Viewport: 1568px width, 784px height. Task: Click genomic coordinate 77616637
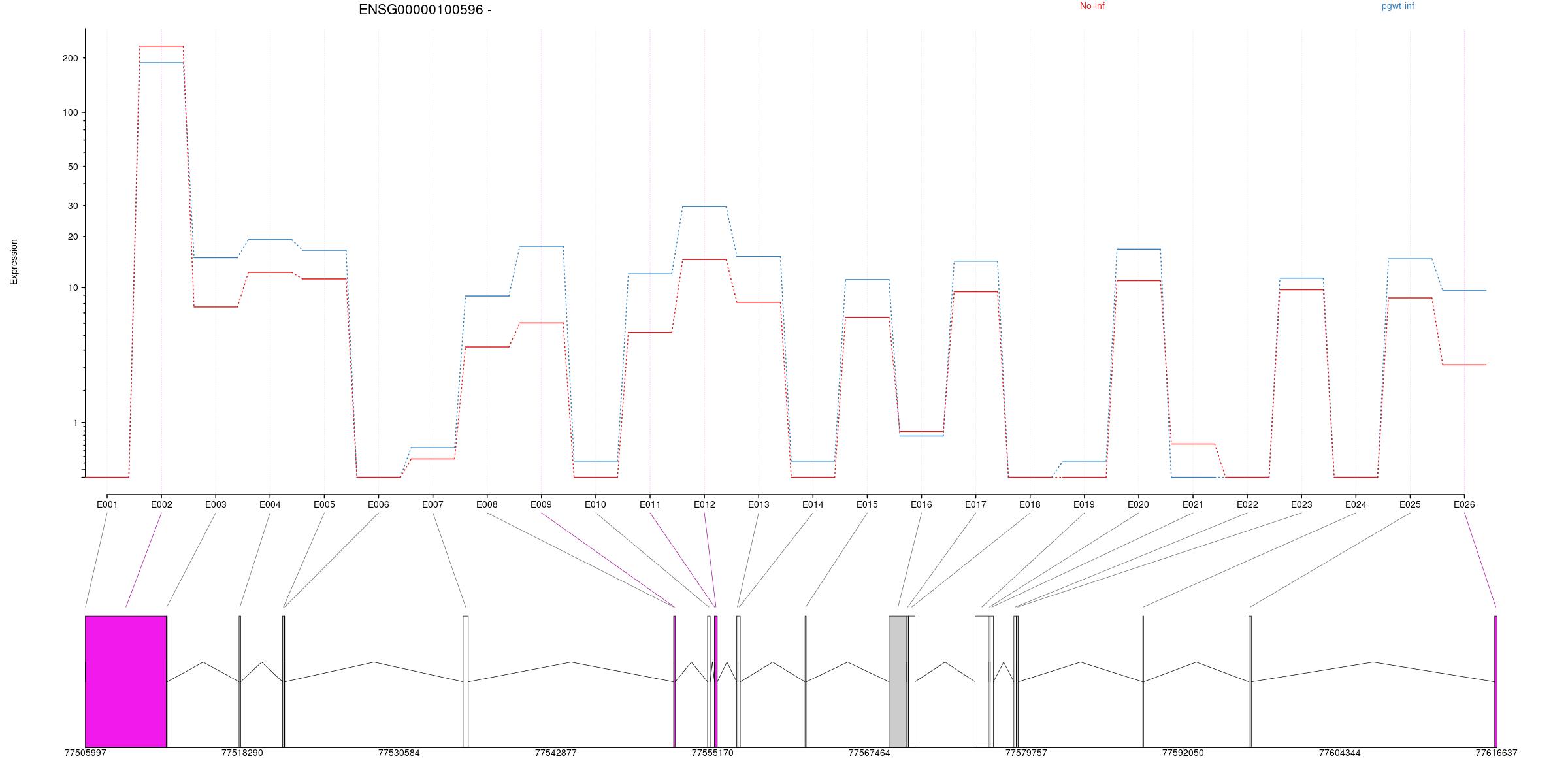point(1496,753)
